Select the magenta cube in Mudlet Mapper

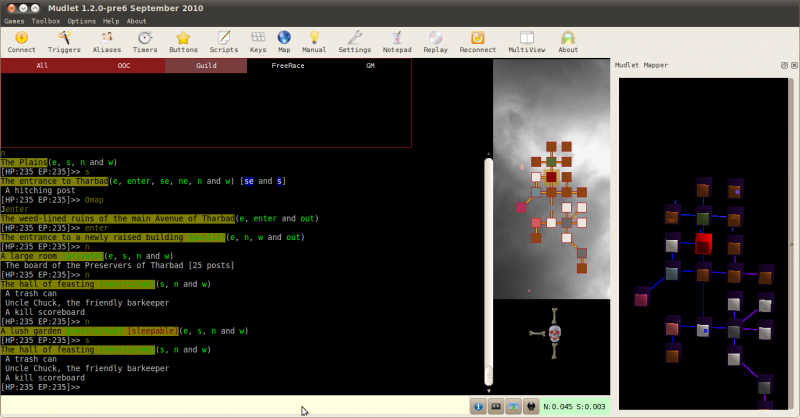(641, 299)
